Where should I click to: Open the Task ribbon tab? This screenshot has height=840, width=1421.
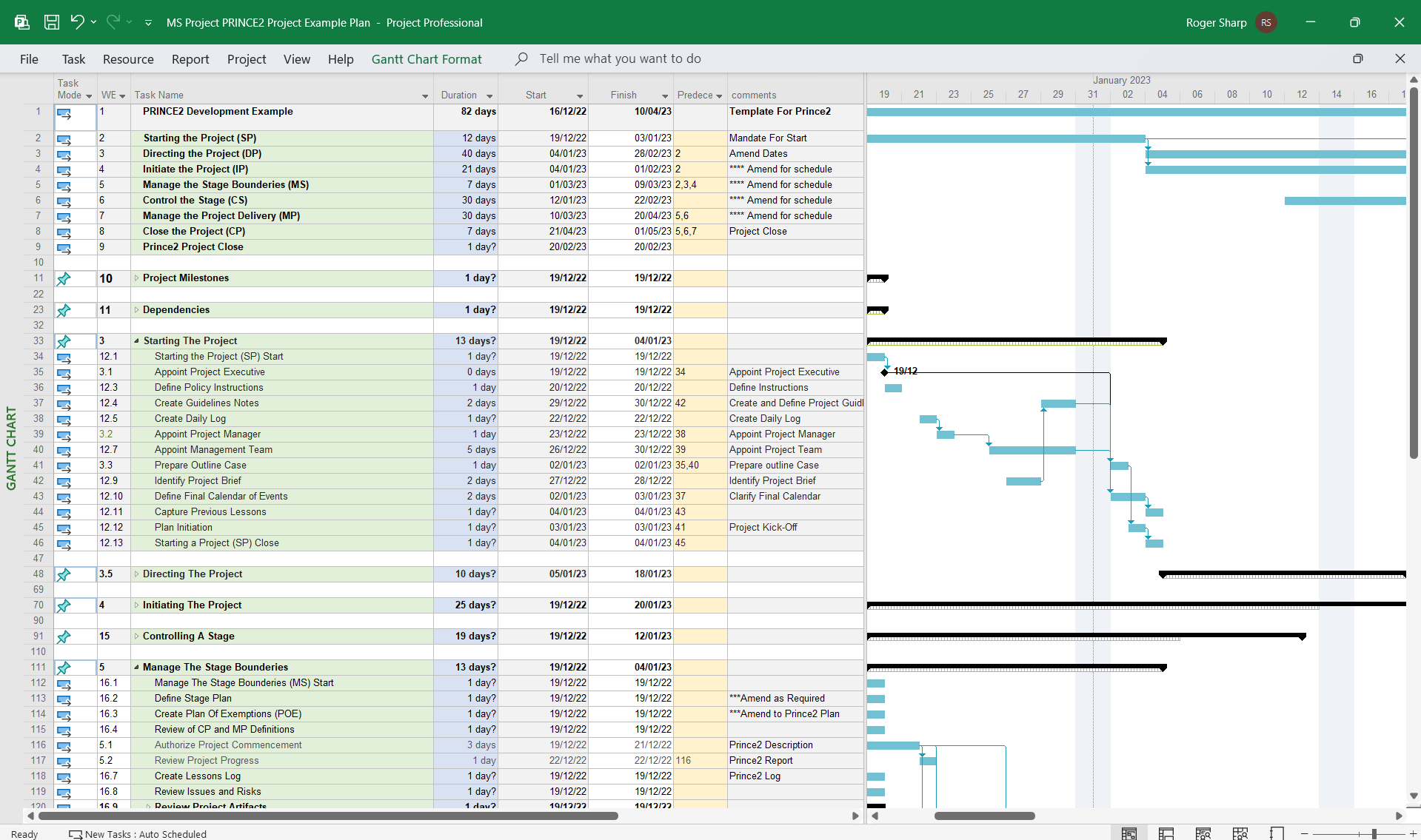tap(73, 59)
